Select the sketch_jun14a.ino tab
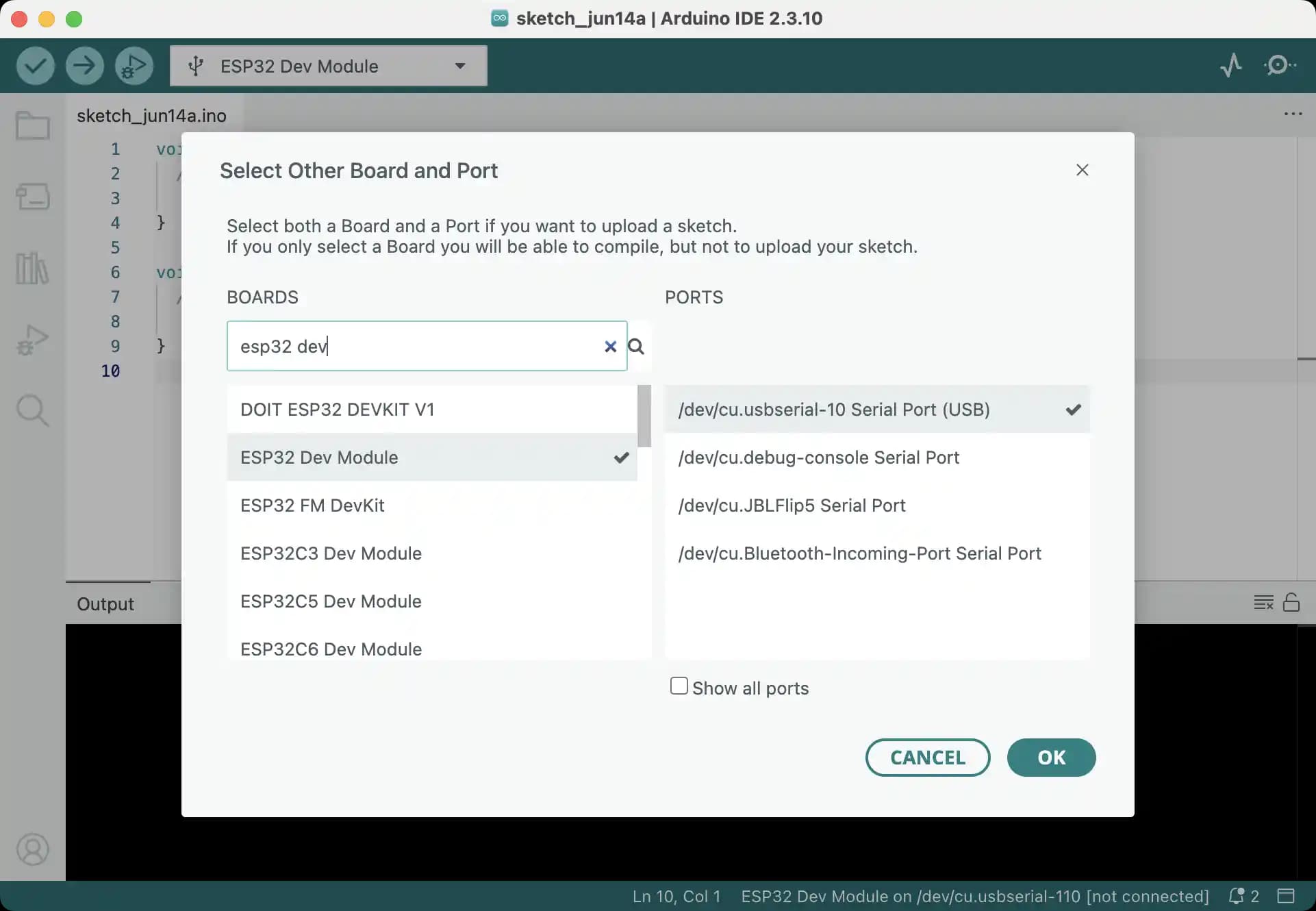Image resolution: width=1316 pixels, height=911 pixels. (151, 116)
